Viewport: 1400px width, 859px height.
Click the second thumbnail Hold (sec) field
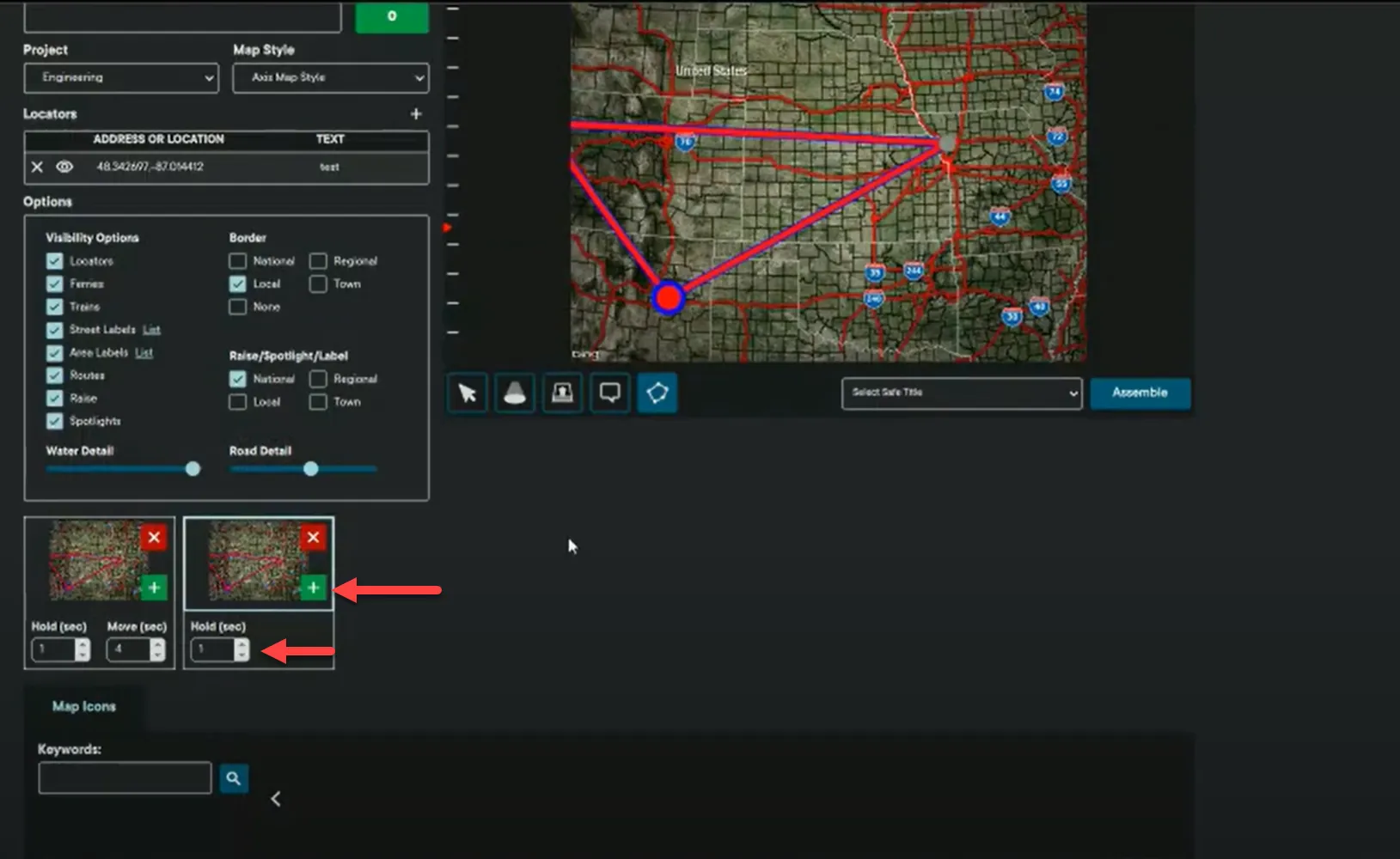[212, 649]
